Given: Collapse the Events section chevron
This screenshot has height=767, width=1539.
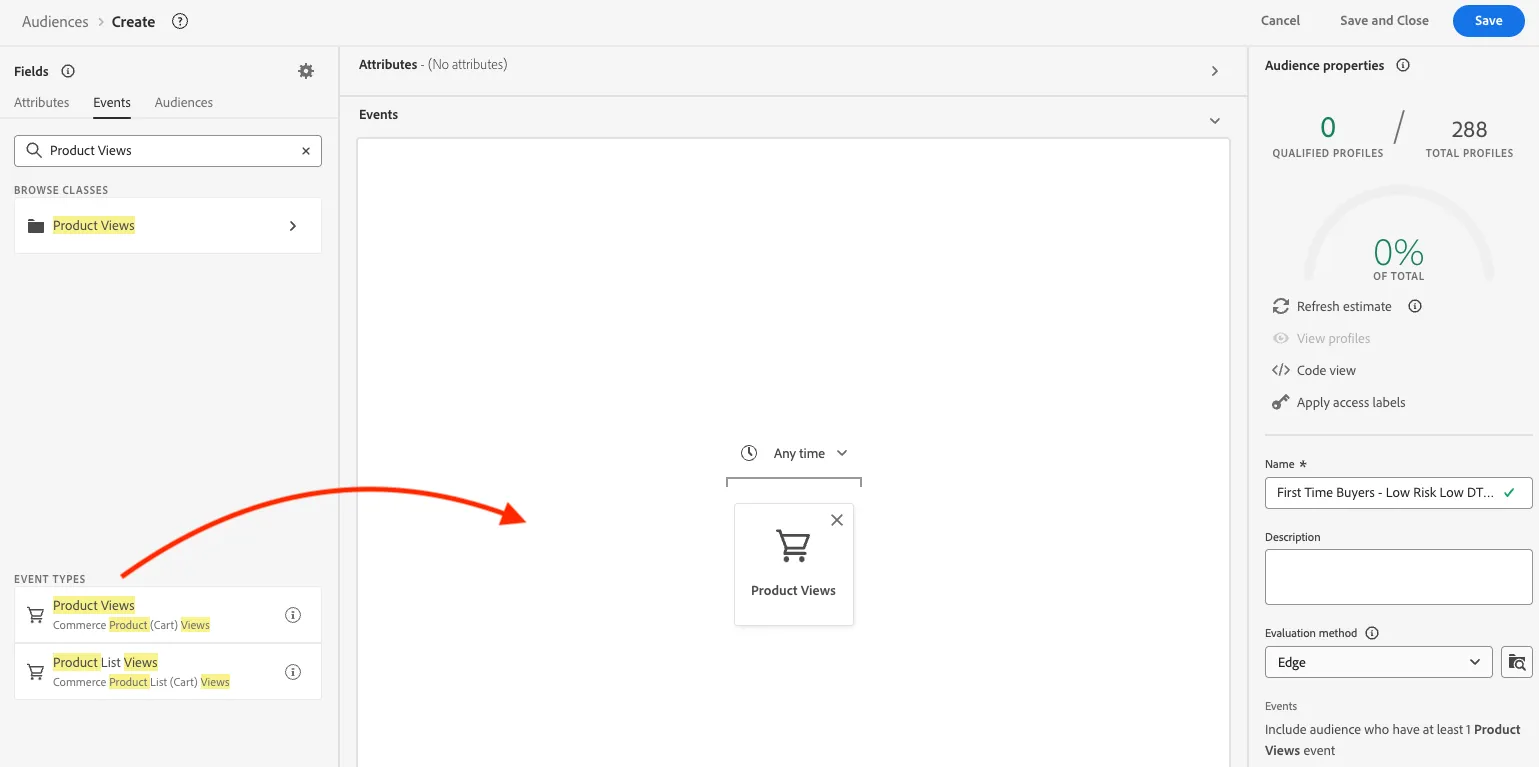Looking at the screenshot, I should (1215, 121).
